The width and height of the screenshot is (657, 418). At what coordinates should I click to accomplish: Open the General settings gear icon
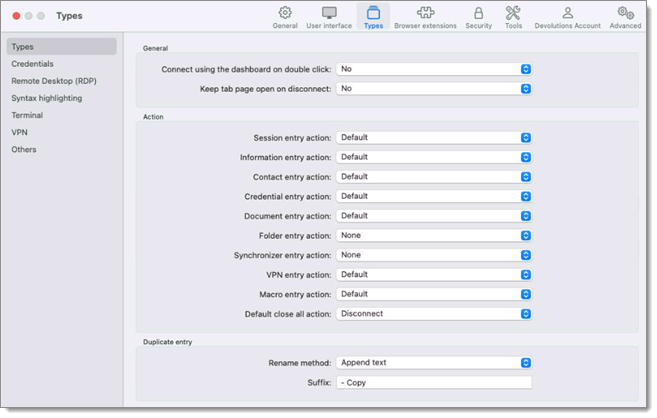(285, 13)
